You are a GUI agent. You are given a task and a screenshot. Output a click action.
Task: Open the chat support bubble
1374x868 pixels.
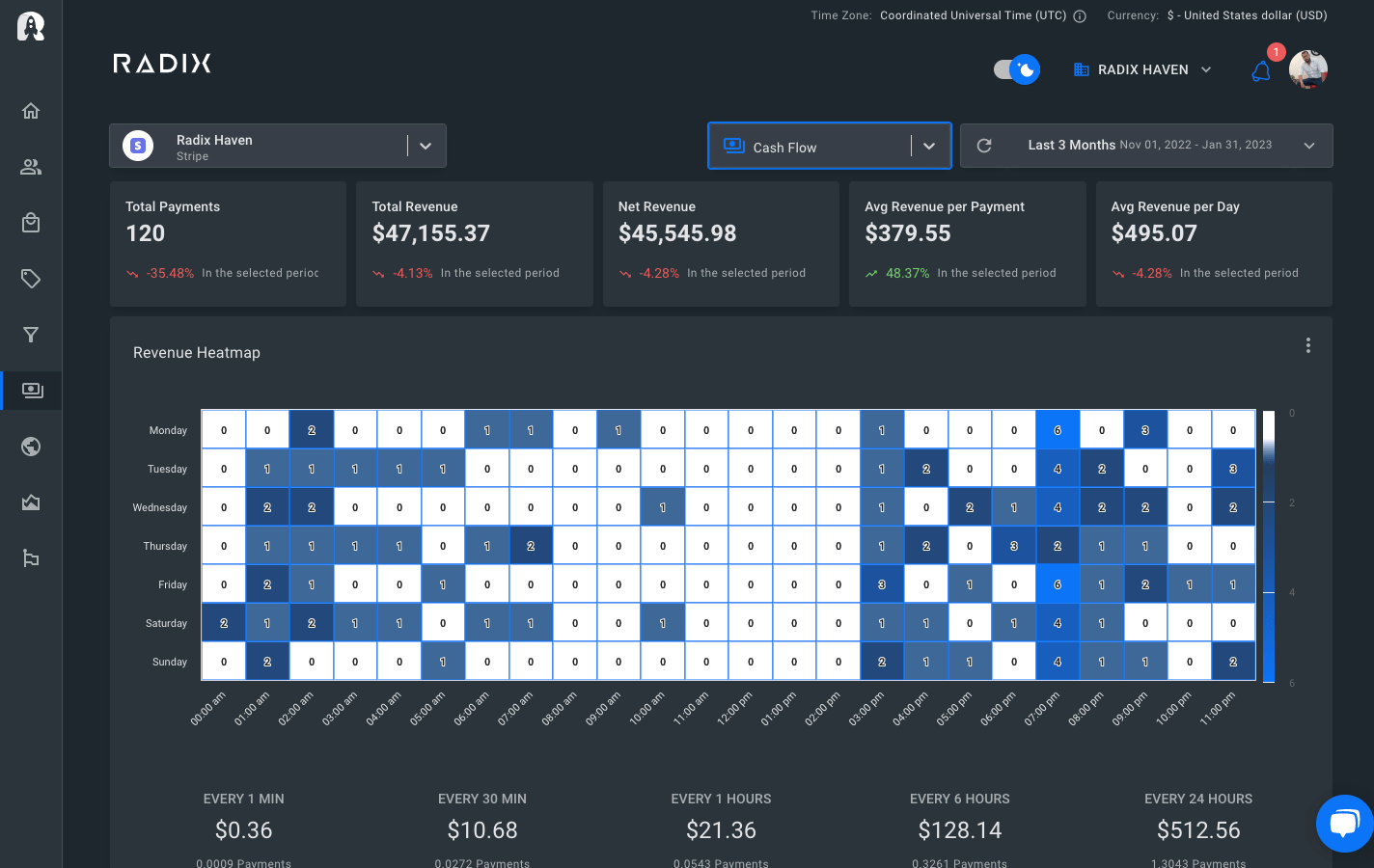tap(1344, 823)
